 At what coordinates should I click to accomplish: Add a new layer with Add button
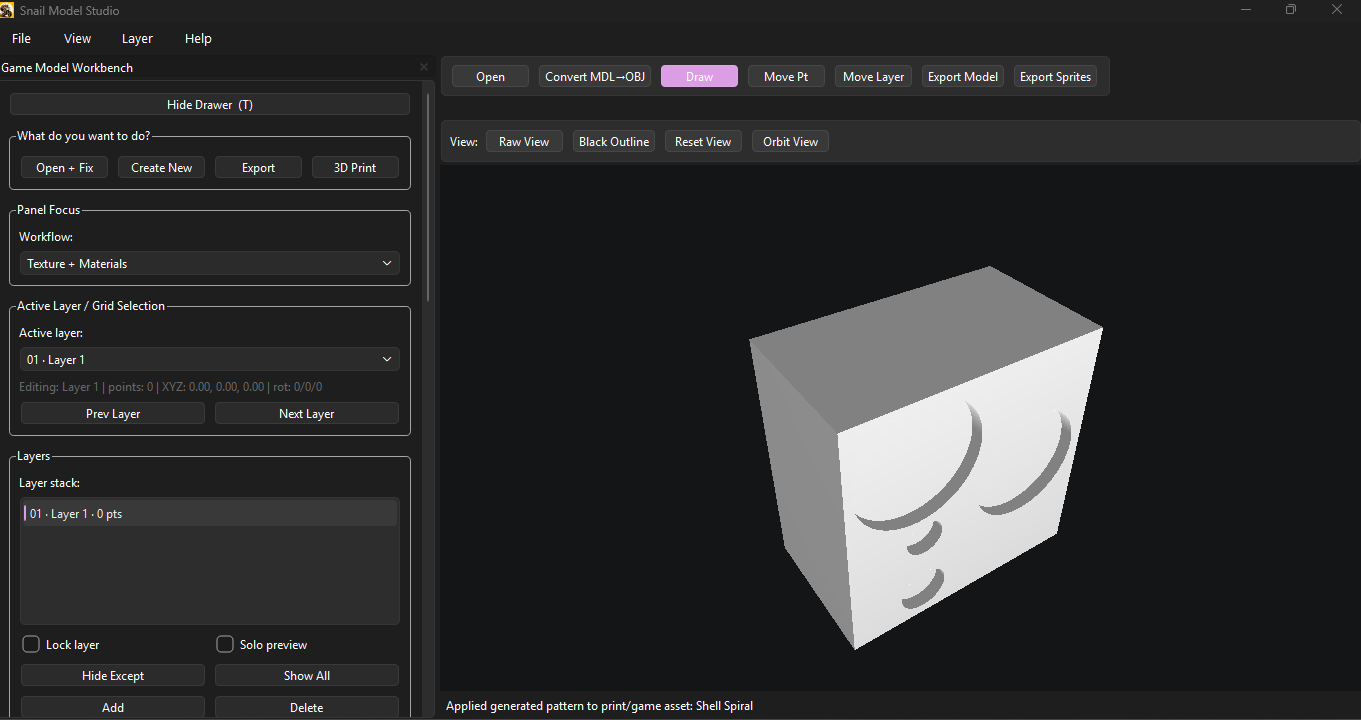tap(113, 707)
